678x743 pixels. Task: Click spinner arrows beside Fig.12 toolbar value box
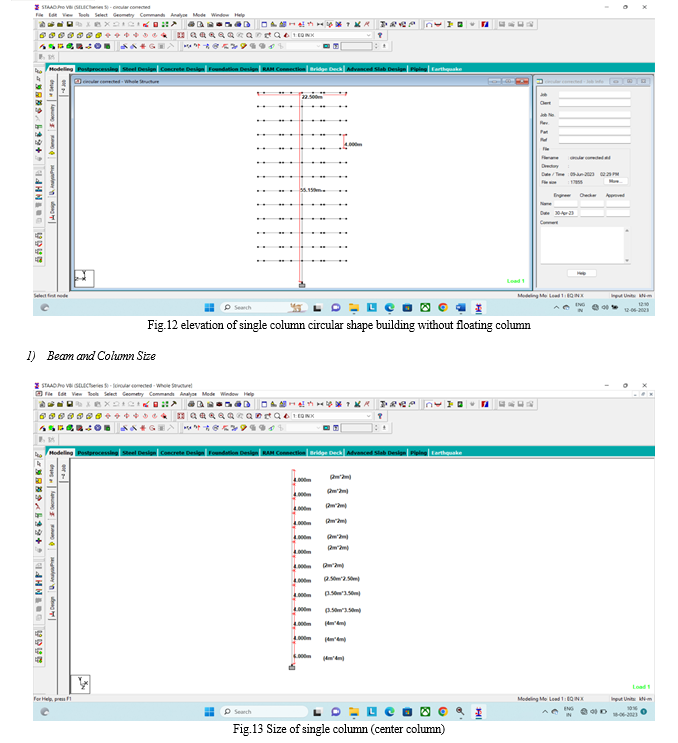click(376, 46)
